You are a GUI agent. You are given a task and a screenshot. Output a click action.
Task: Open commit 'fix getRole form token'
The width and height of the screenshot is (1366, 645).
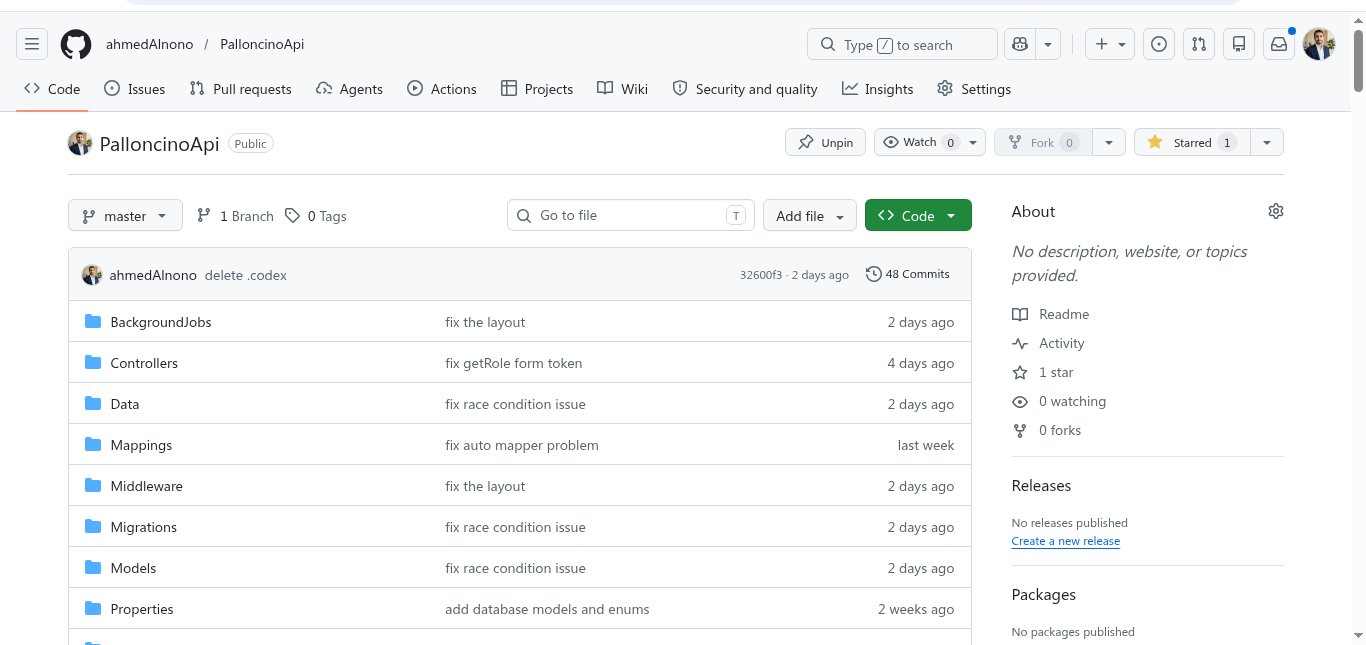[x=513, y=363]
